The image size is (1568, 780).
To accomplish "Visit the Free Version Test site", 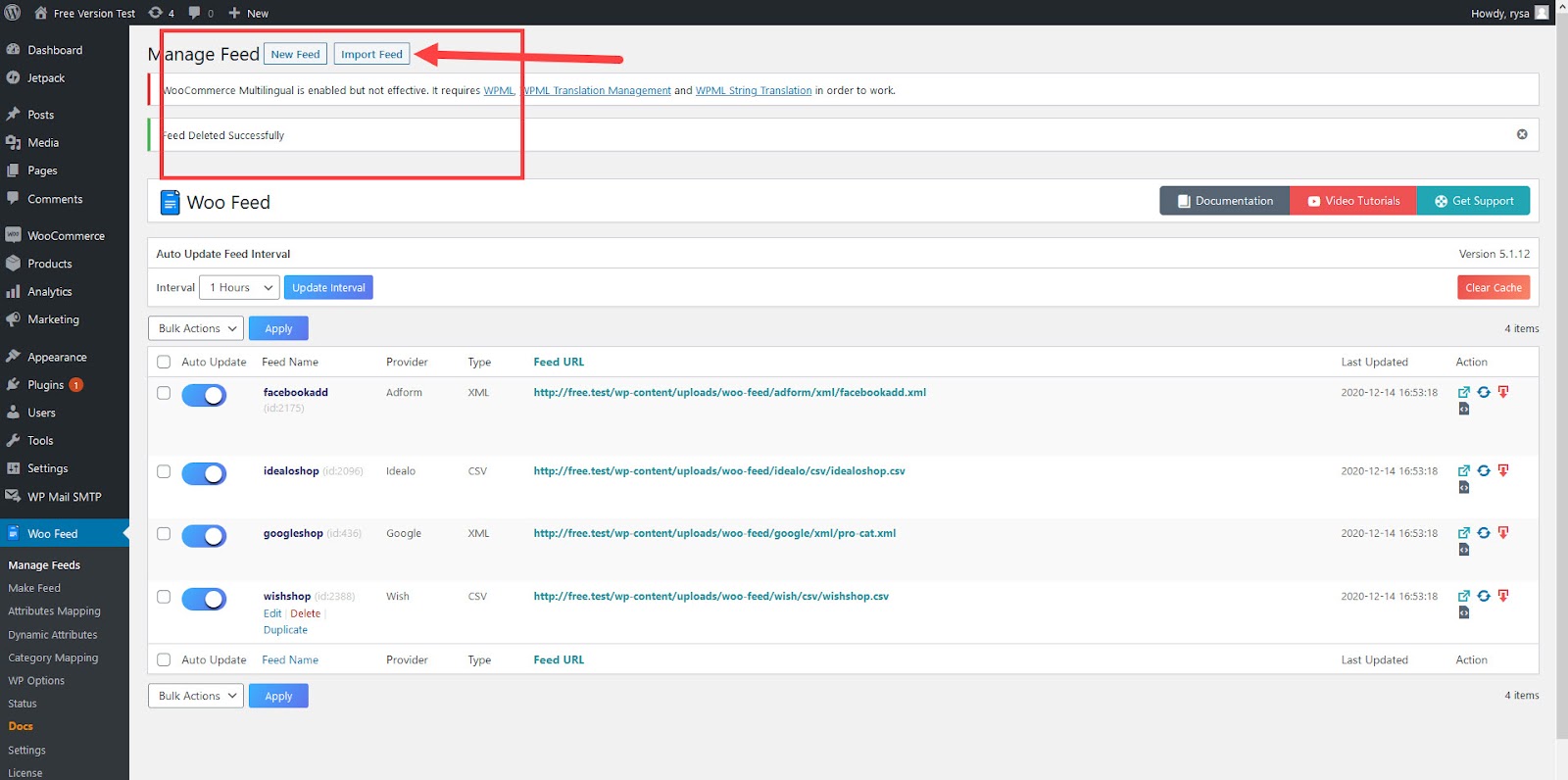I will (84, 13).
